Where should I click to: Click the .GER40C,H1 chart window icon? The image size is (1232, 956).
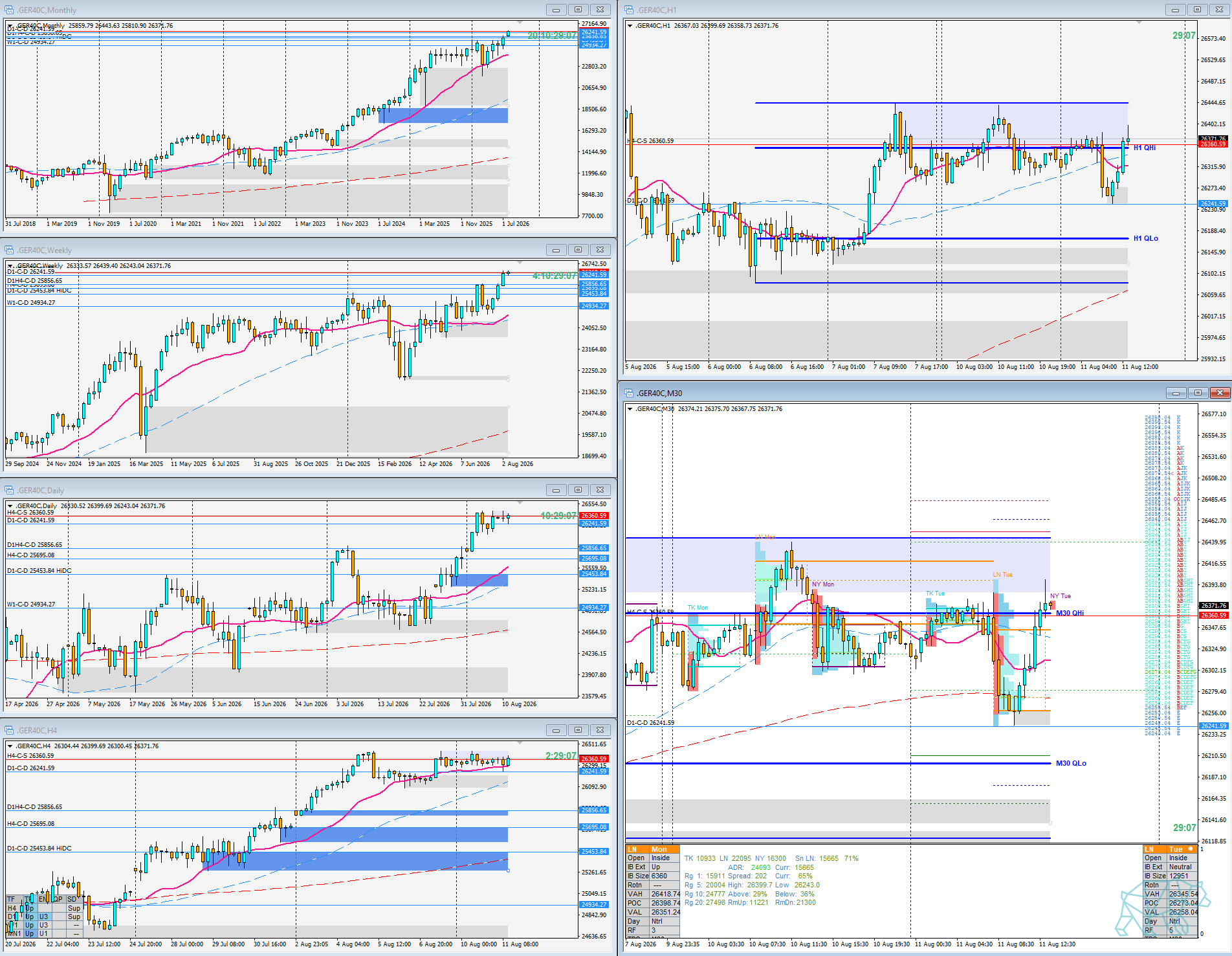[x=628, y=10]
